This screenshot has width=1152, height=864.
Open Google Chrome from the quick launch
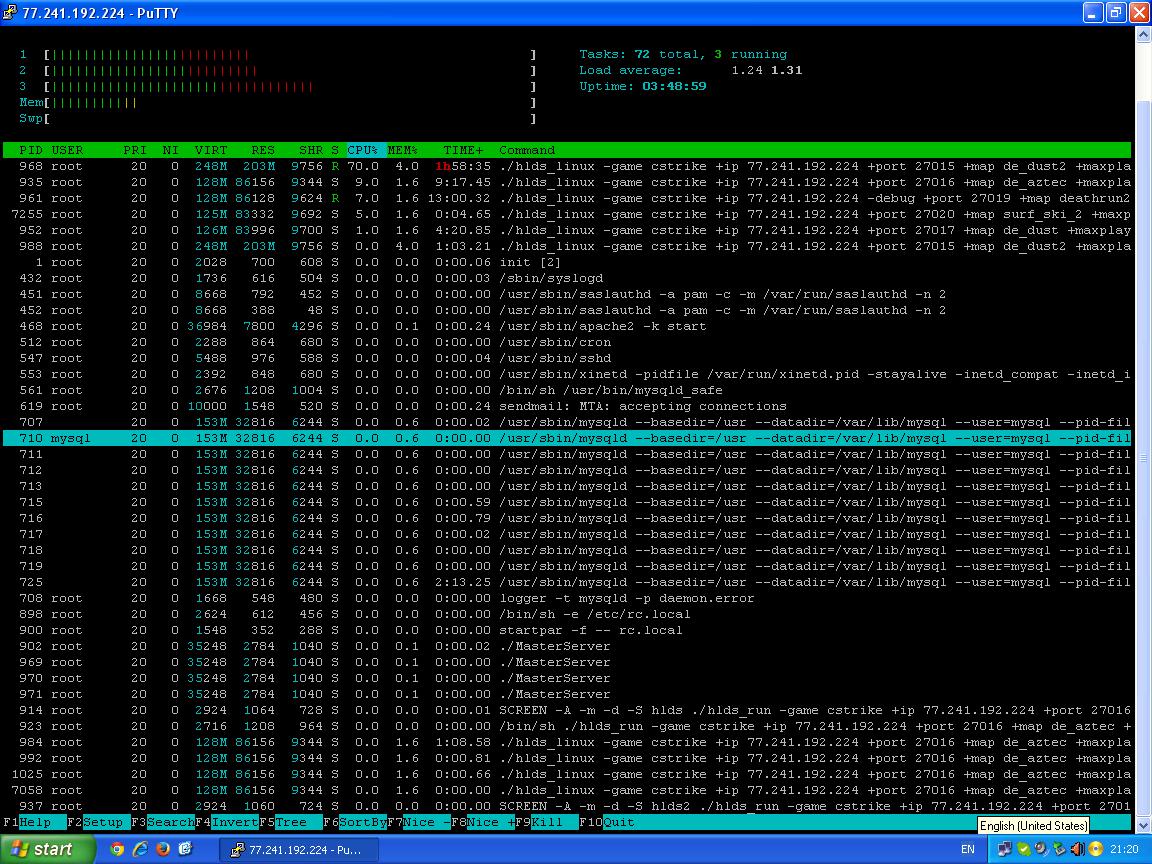pyautogui.click(x=117, y=849)
